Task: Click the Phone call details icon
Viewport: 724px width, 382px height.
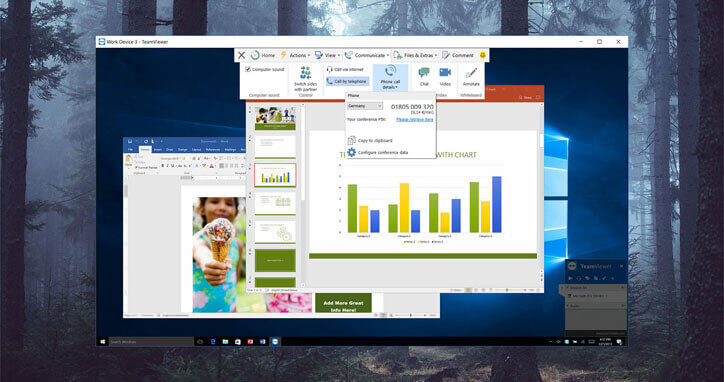Action: coord(390,71)
